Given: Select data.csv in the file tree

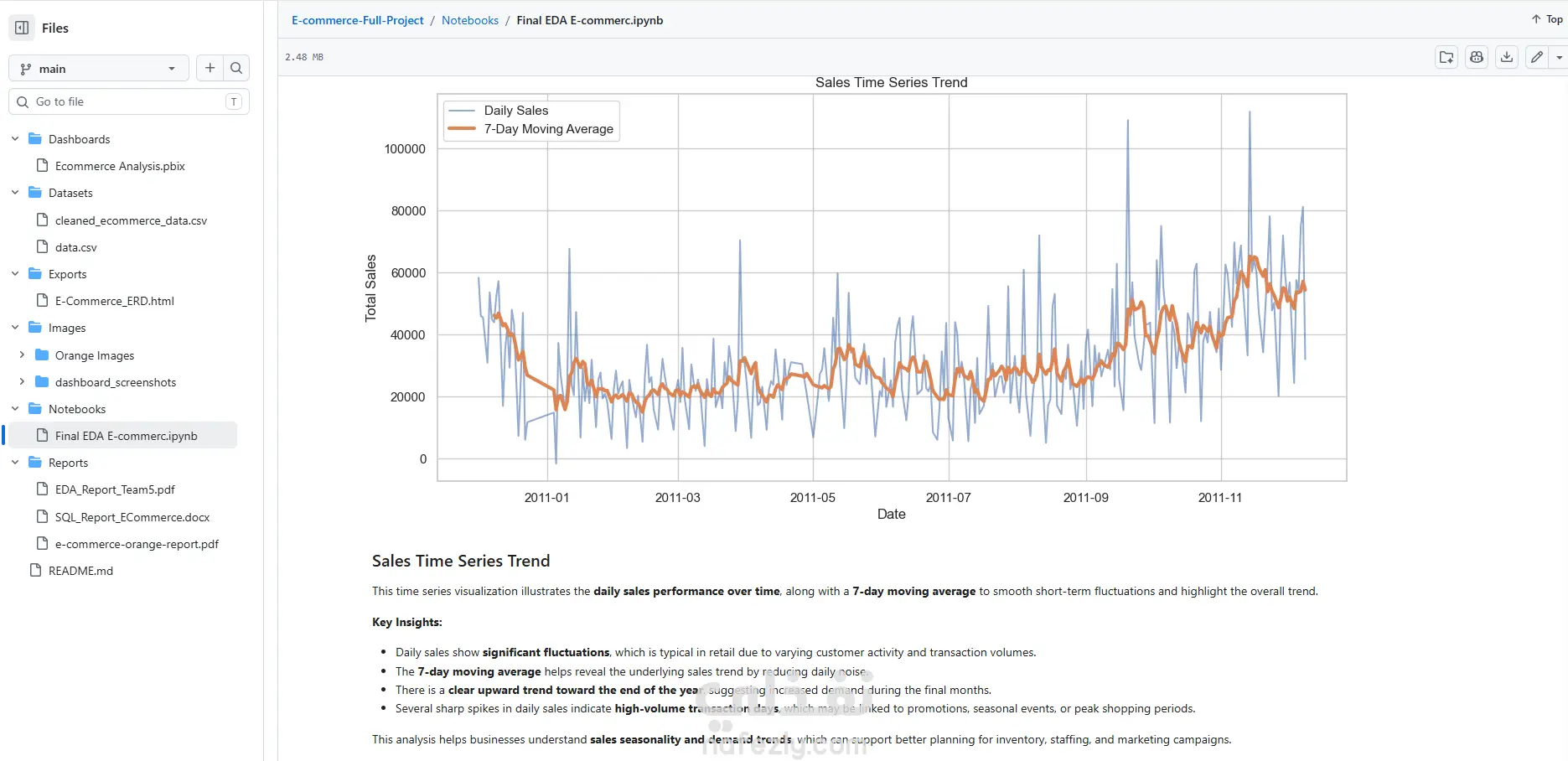Looking at the screenshot, I should coord(76,247).
